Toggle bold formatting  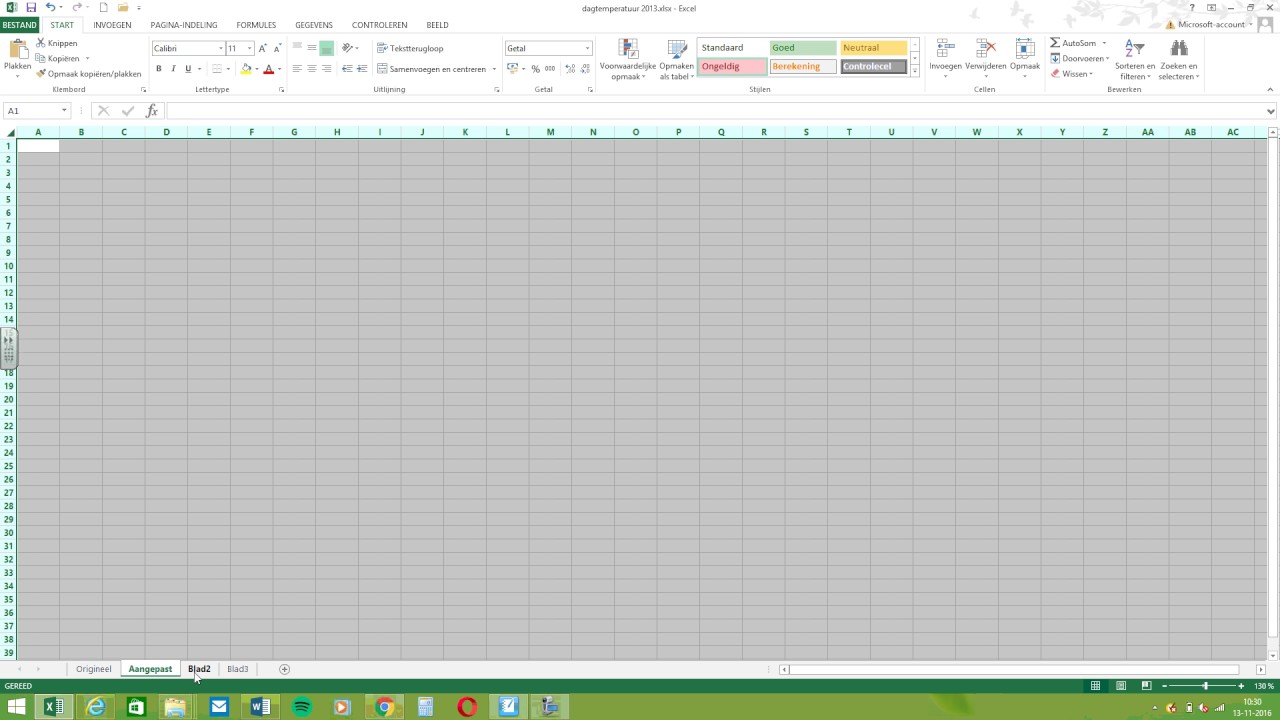pos(158,69)
